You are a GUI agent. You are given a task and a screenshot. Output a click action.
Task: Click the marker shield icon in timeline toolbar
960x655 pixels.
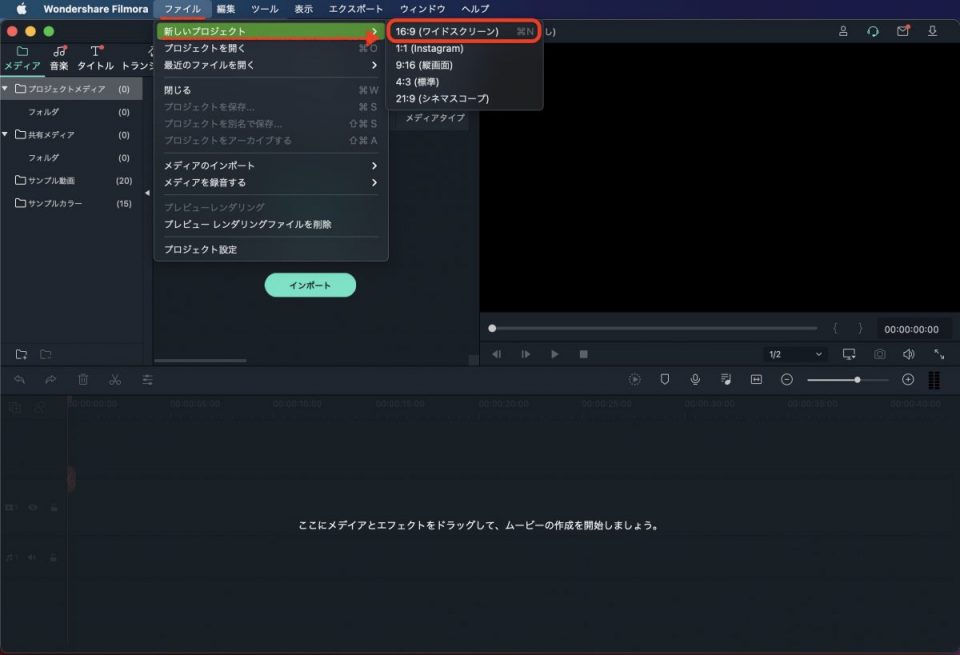coord(664,380)
